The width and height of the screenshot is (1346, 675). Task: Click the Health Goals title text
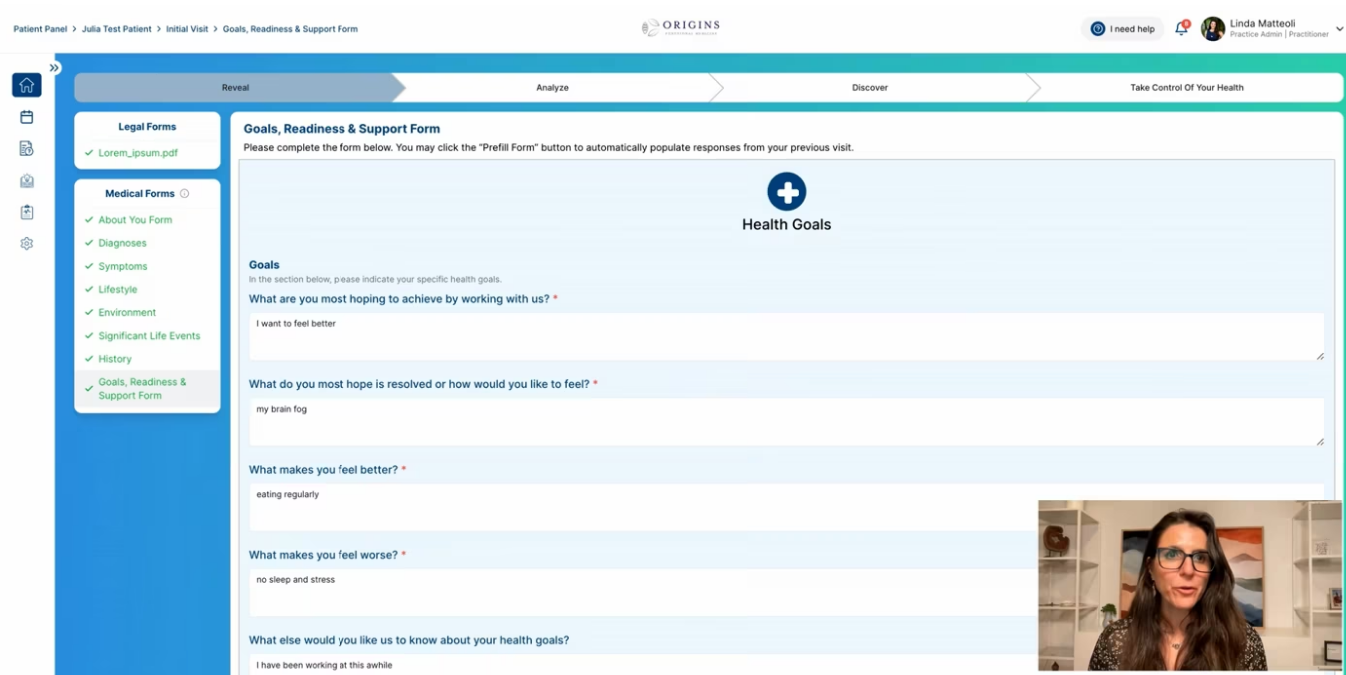(786, 225)
